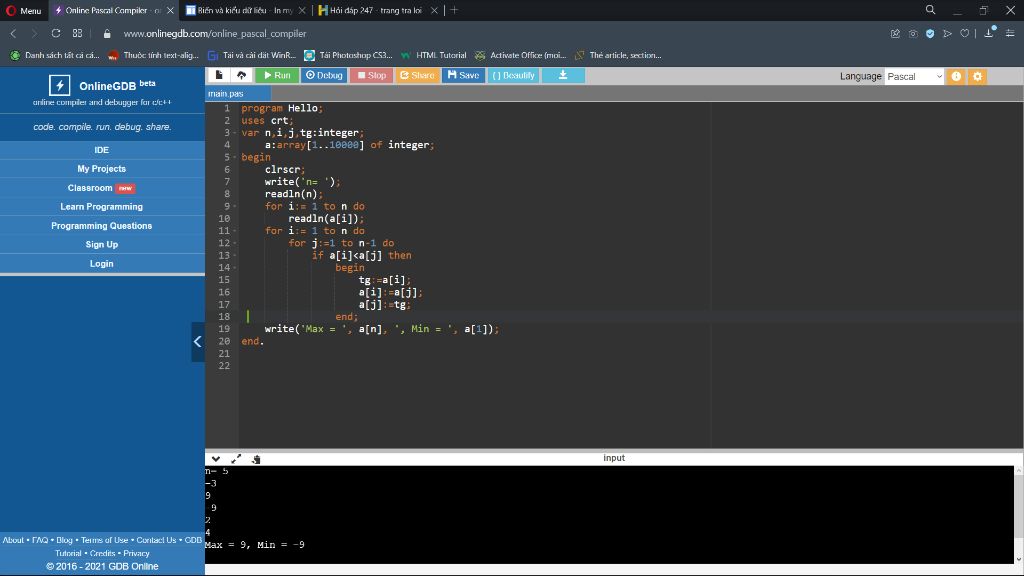Open the Privacy footer link

(136, 553)
